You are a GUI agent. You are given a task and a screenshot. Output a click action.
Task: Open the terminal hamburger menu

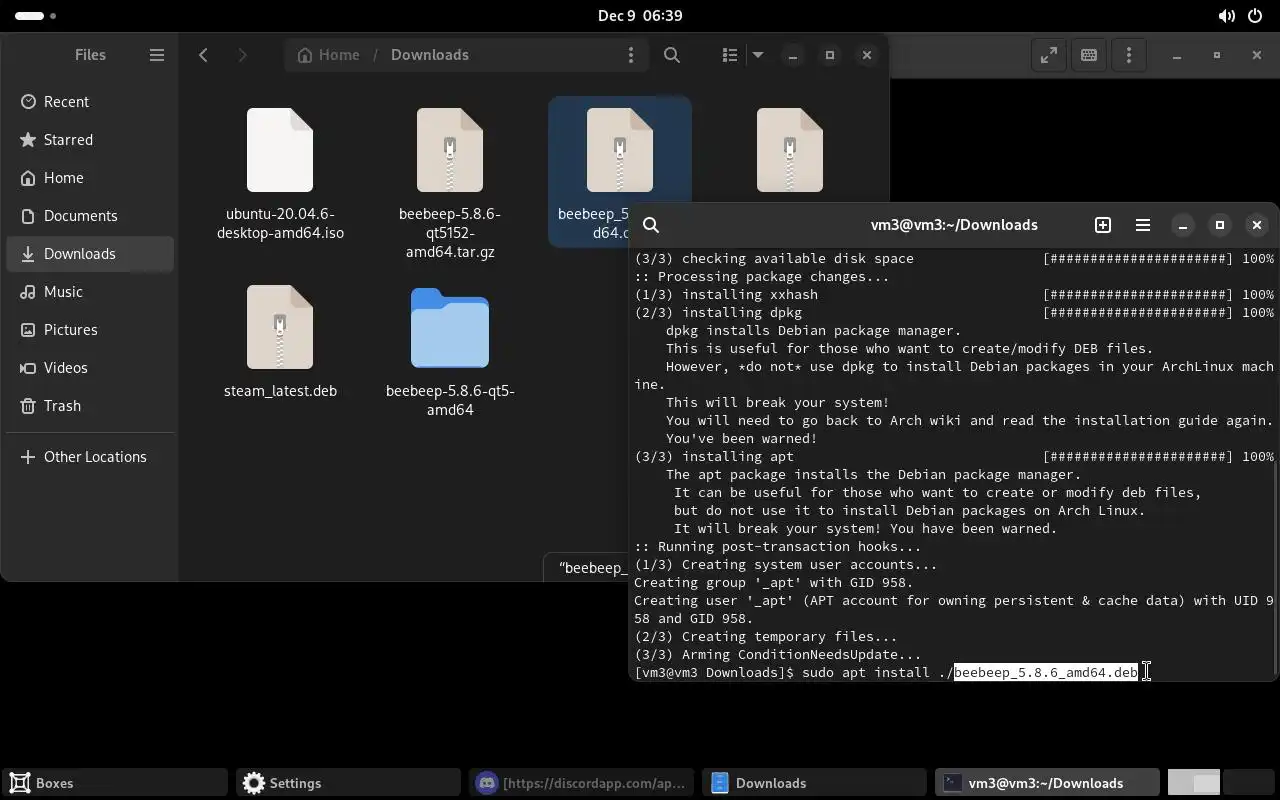click(1143, 225)
